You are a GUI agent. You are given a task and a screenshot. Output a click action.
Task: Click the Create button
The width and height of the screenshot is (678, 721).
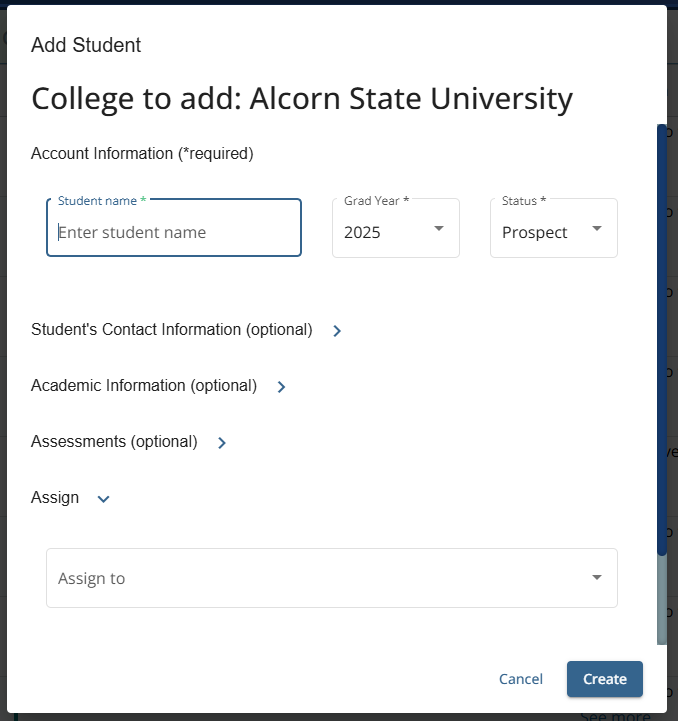[604, 679]
